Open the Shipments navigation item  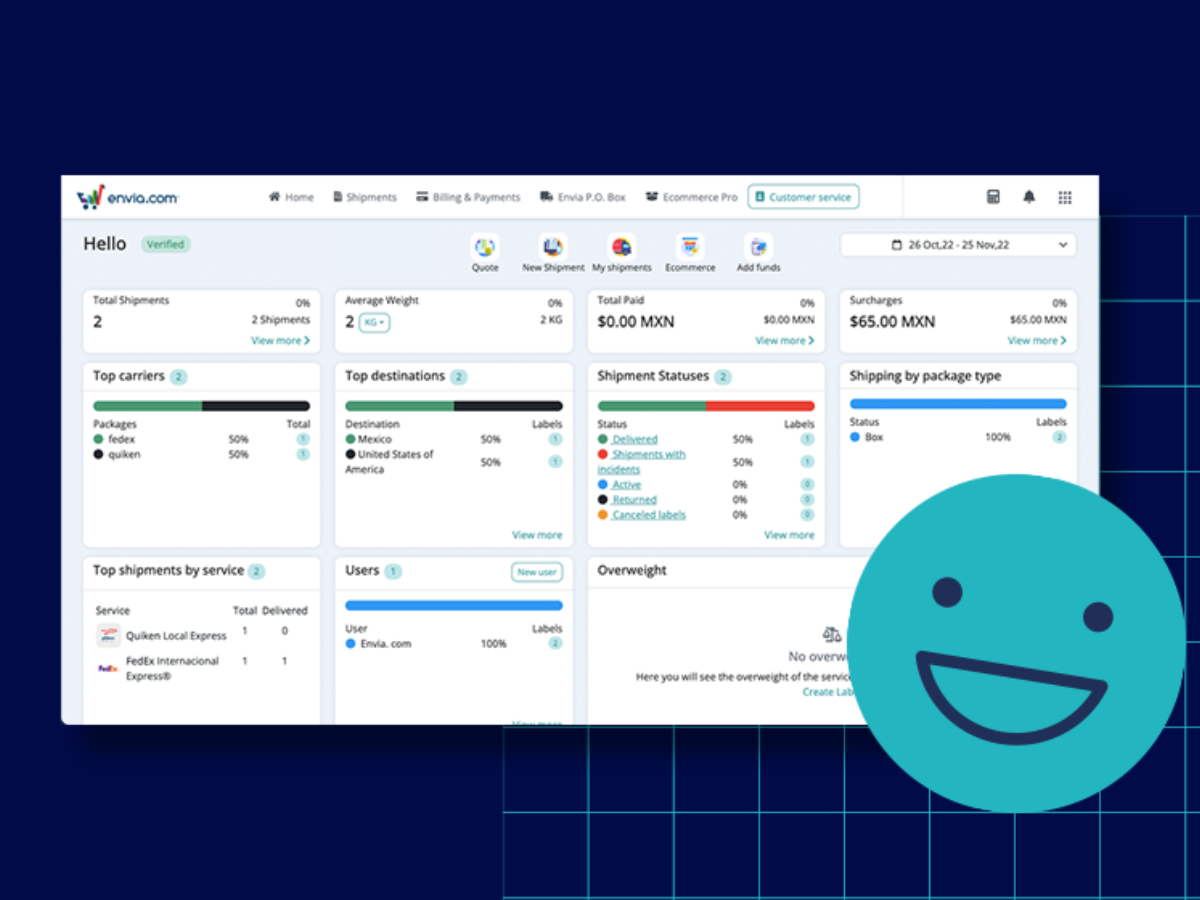point(365,197)
